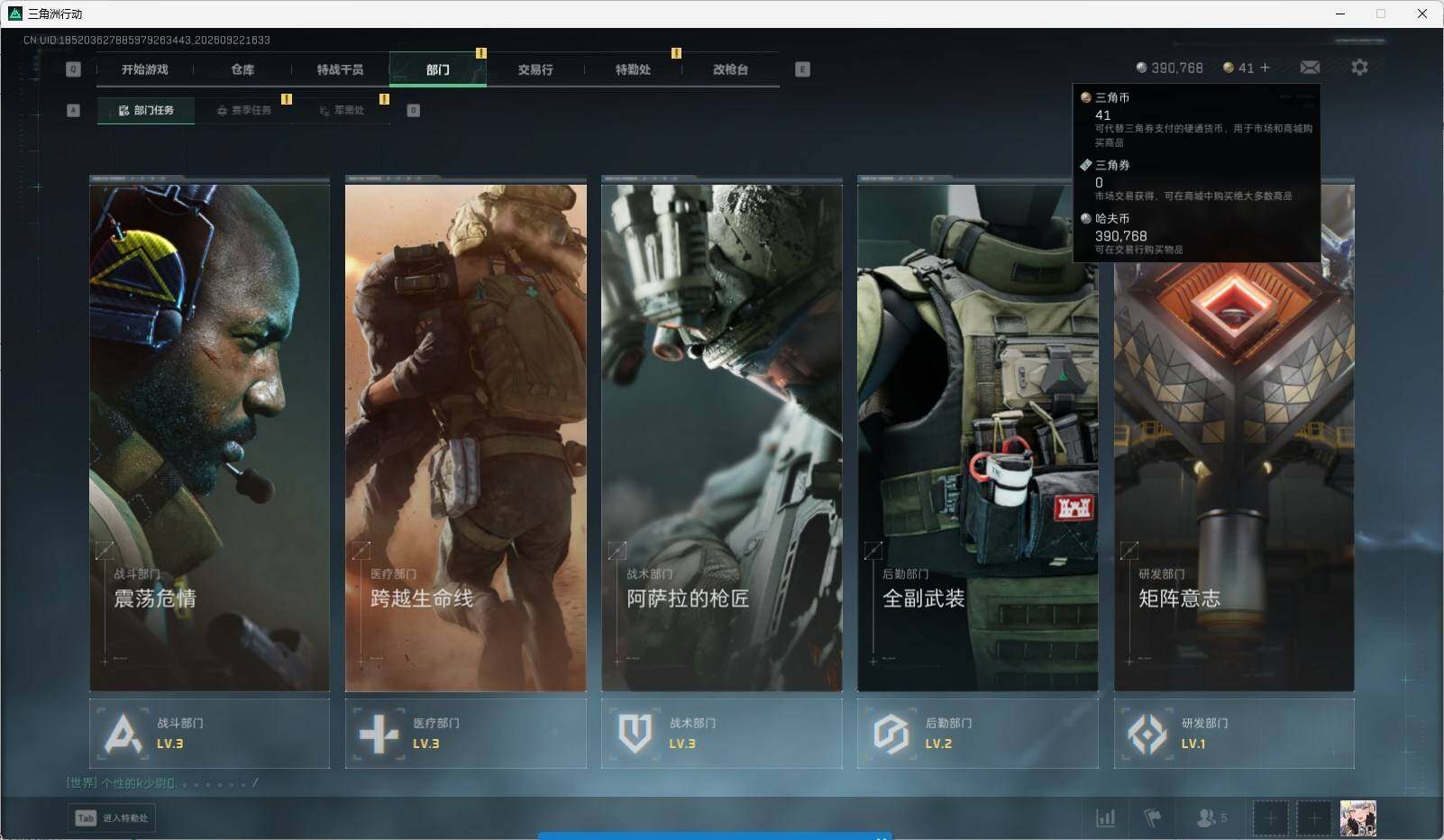This screenshot has height=840, width=1444.
Task: Open the 改枪台 tab
Action: (x=730, y=69)
